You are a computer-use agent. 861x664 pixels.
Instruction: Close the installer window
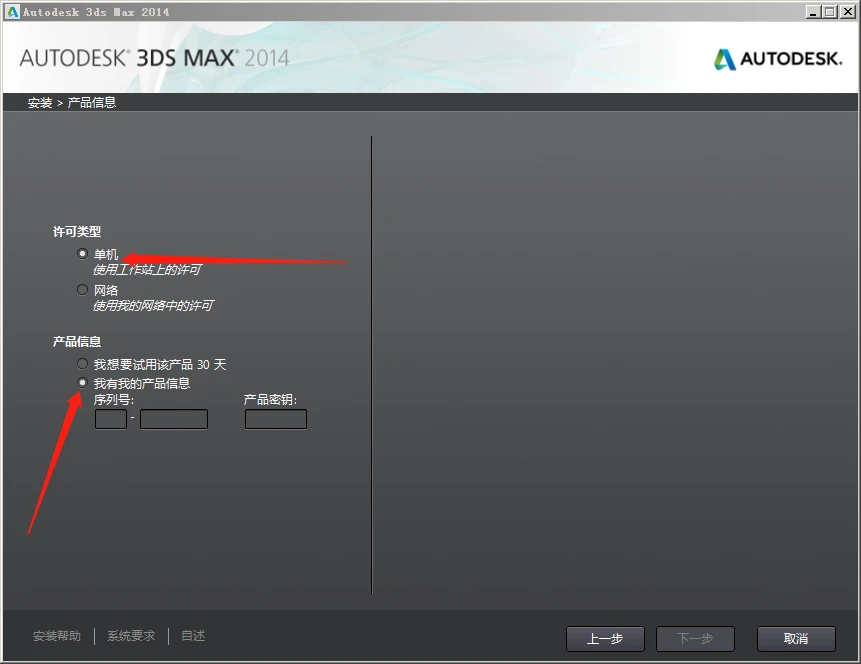pyautogui.click(x=847, y=12)
